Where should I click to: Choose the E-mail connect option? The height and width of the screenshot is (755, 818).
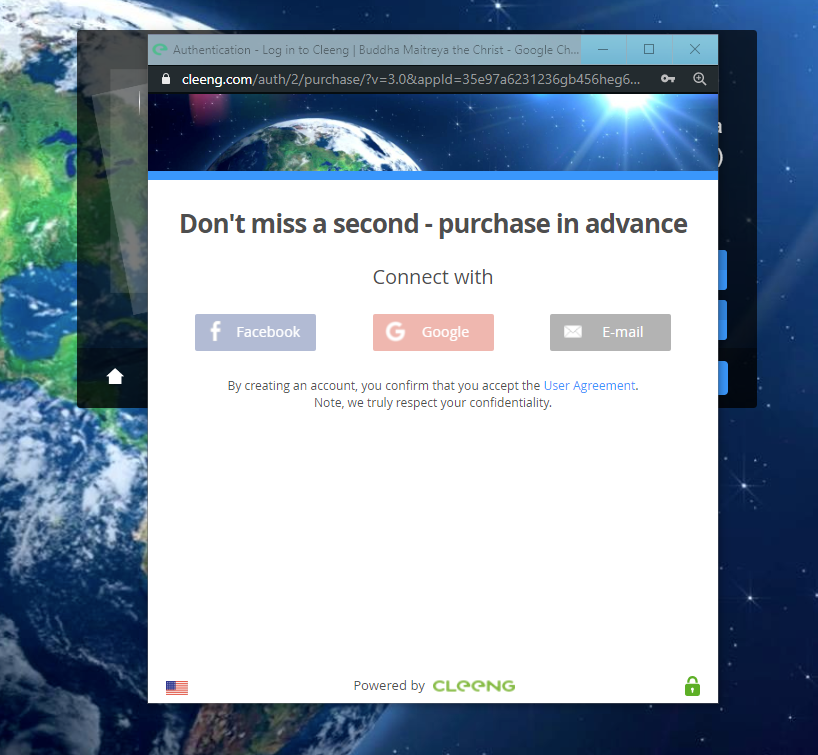610,332
